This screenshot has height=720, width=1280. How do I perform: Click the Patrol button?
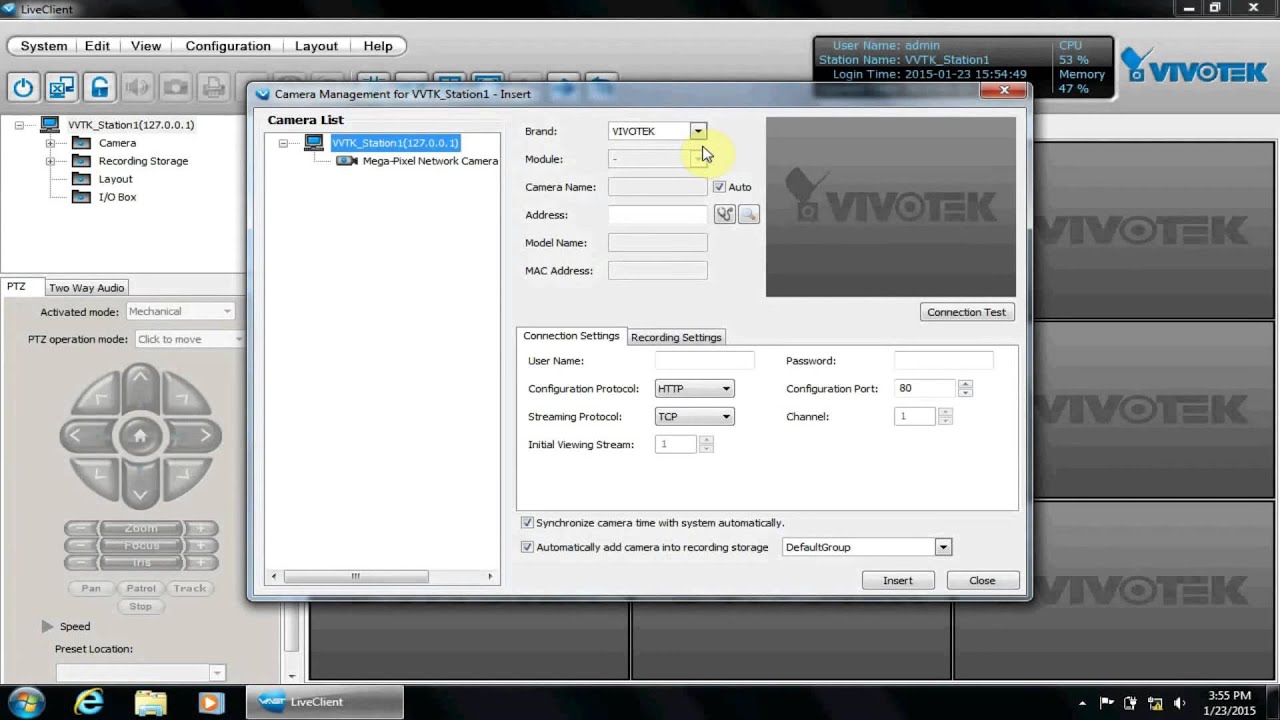coord(141,588)
